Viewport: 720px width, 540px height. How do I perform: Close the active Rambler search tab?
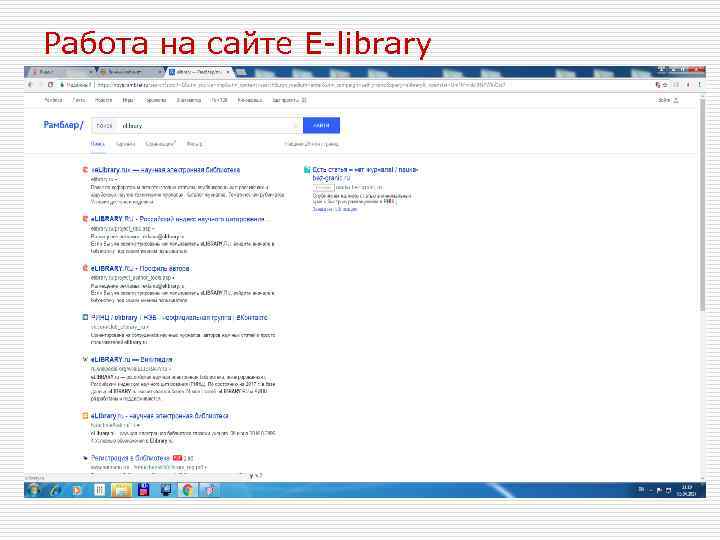(228, 72)
